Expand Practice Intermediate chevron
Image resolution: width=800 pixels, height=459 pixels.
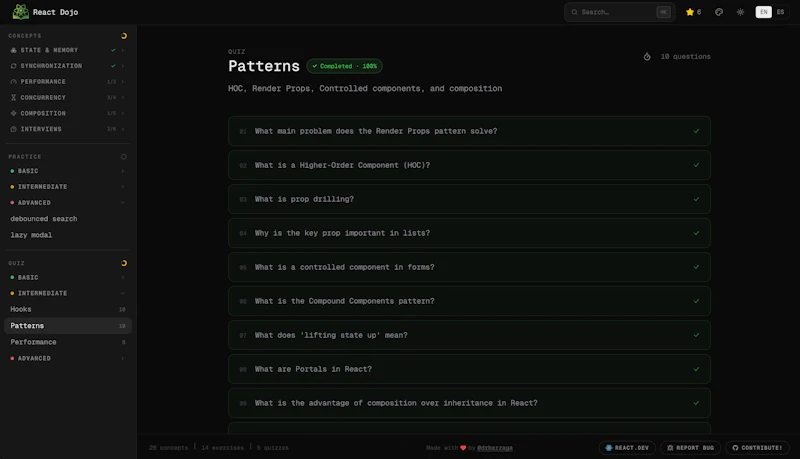click(123, 187)
